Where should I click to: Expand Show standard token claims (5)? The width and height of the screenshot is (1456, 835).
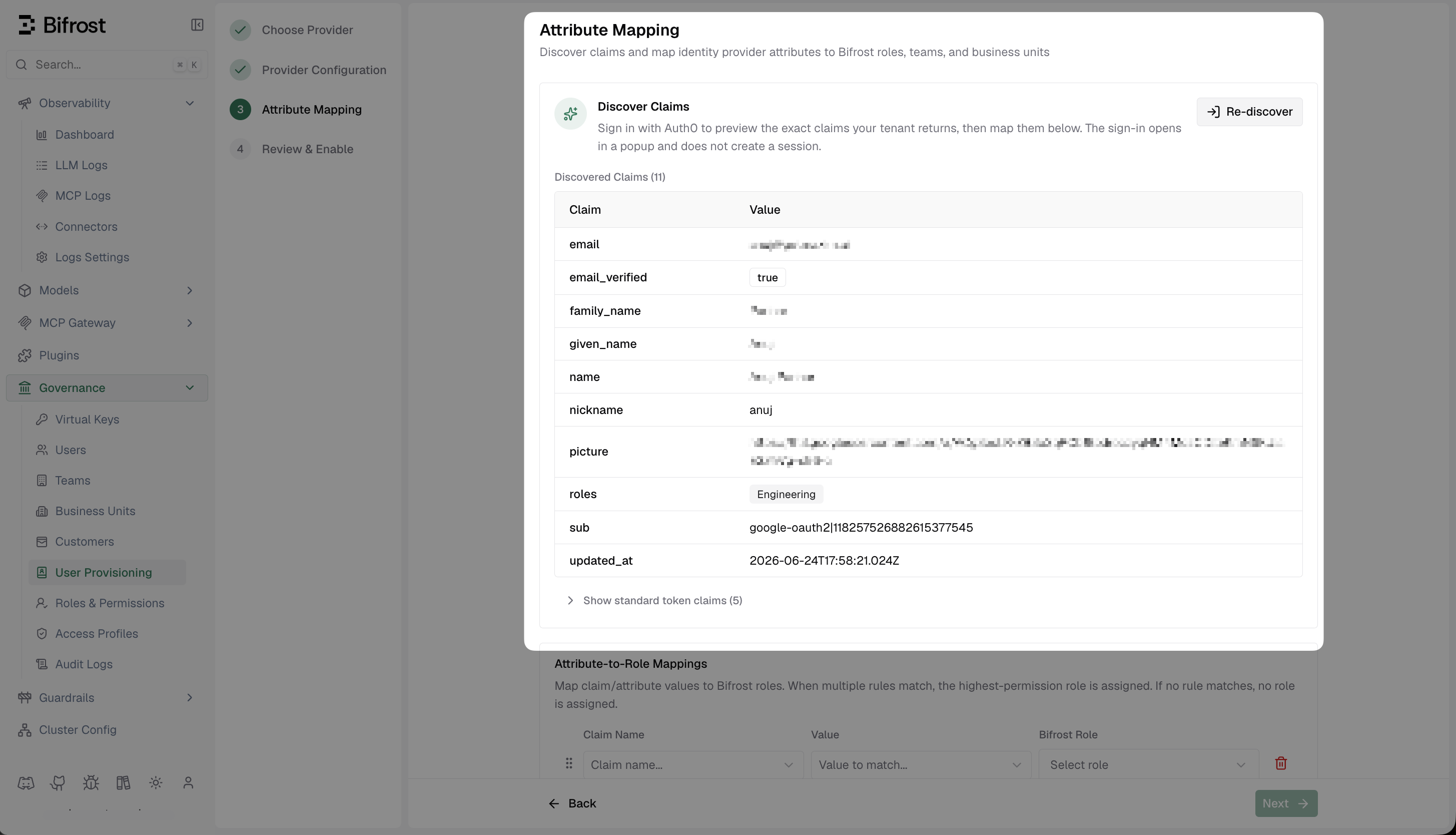654,600
